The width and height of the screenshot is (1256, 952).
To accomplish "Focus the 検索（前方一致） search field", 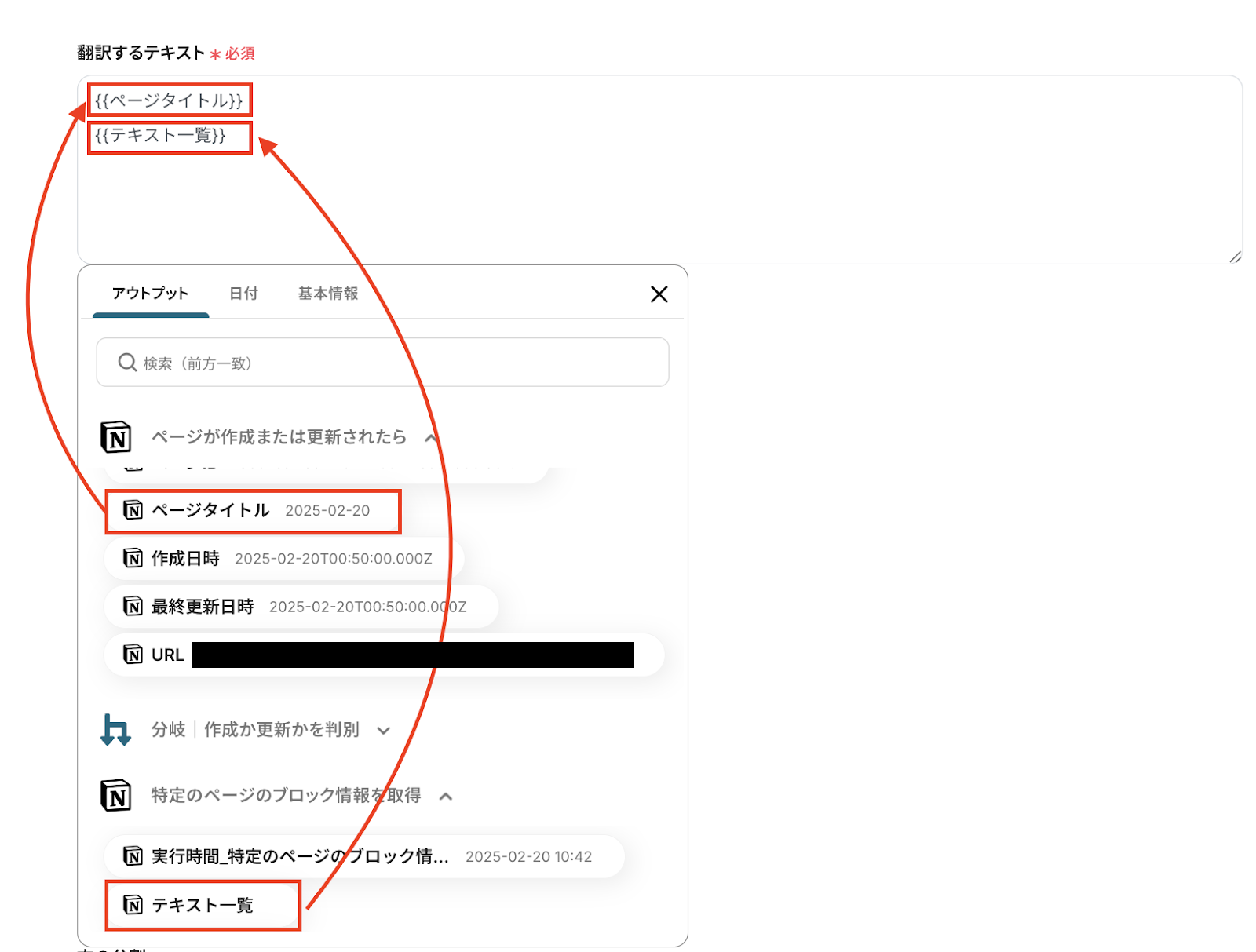I will pos(382,363).
